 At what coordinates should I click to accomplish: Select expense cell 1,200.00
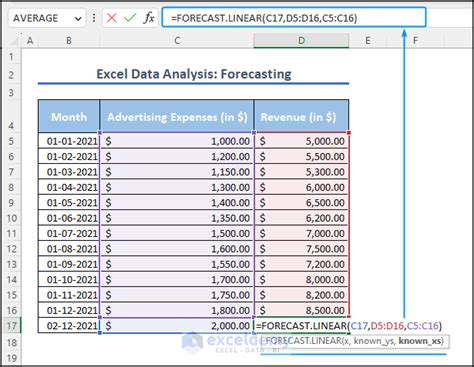coord(177,156)
